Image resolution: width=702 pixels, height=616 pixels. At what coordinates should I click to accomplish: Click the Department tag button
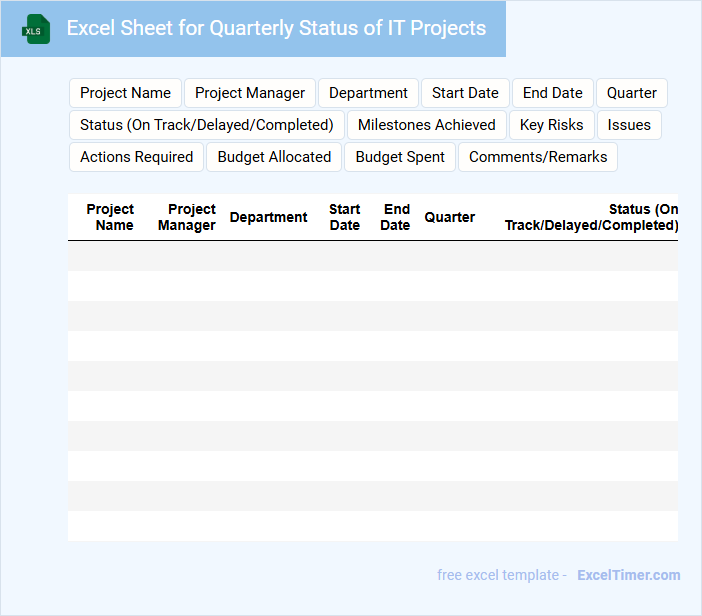[368, 93]
